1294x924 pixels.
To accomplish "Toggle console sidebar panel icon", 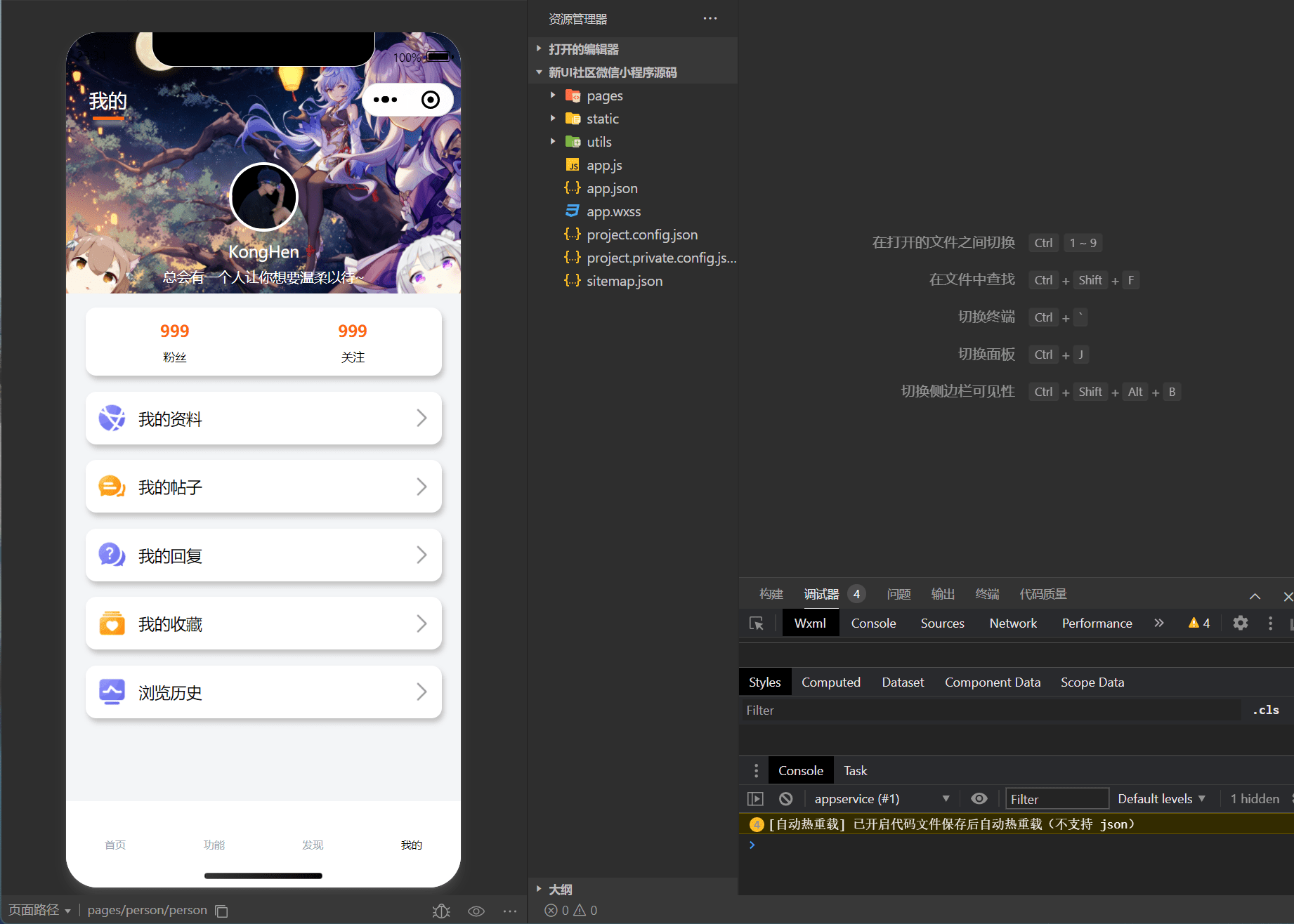I will [x=755, y=798].
